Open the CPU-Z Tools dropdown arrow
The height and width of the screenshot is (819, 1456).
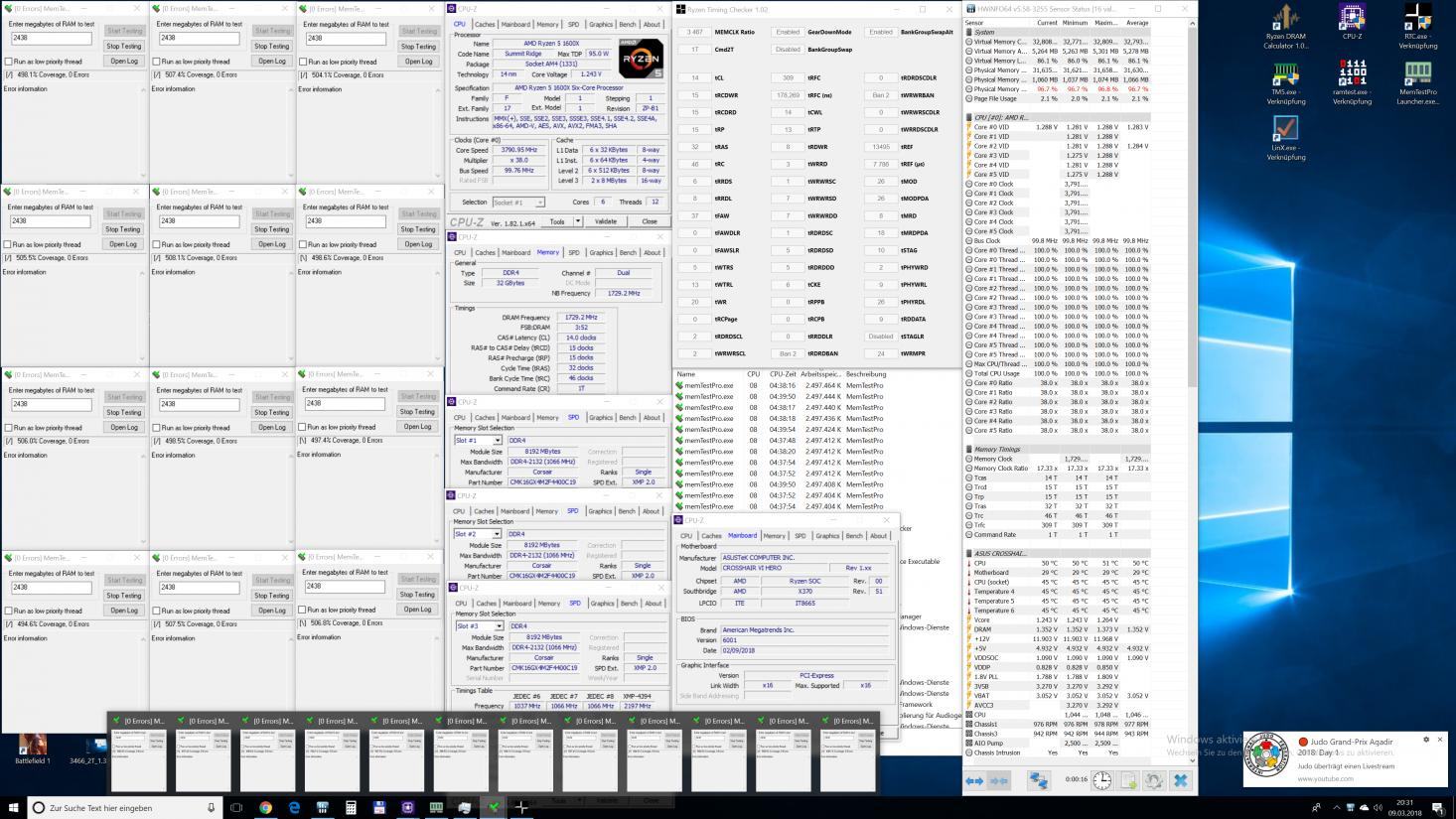[579, 221]
